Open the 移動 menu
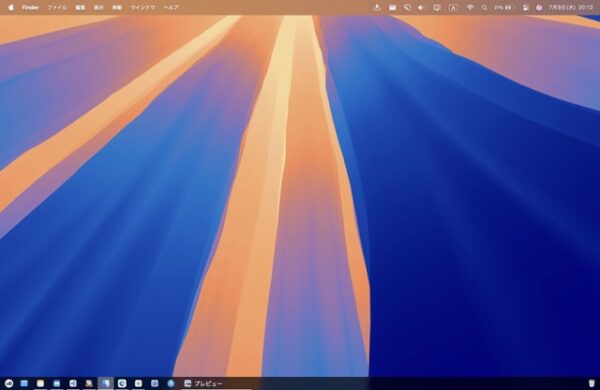This screenshot has width=600, height=390. 117,7
